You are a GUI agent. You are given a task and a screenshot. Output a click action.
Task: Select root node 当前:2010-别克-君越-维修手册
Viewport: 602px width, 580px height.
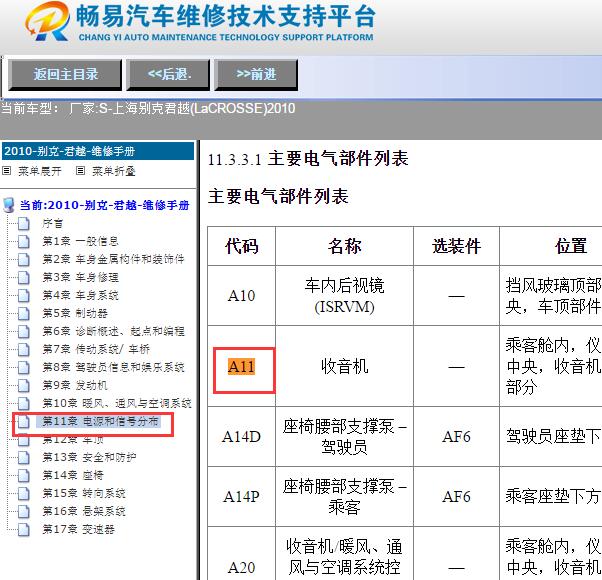pyautogui.click(x=104, y=205)
